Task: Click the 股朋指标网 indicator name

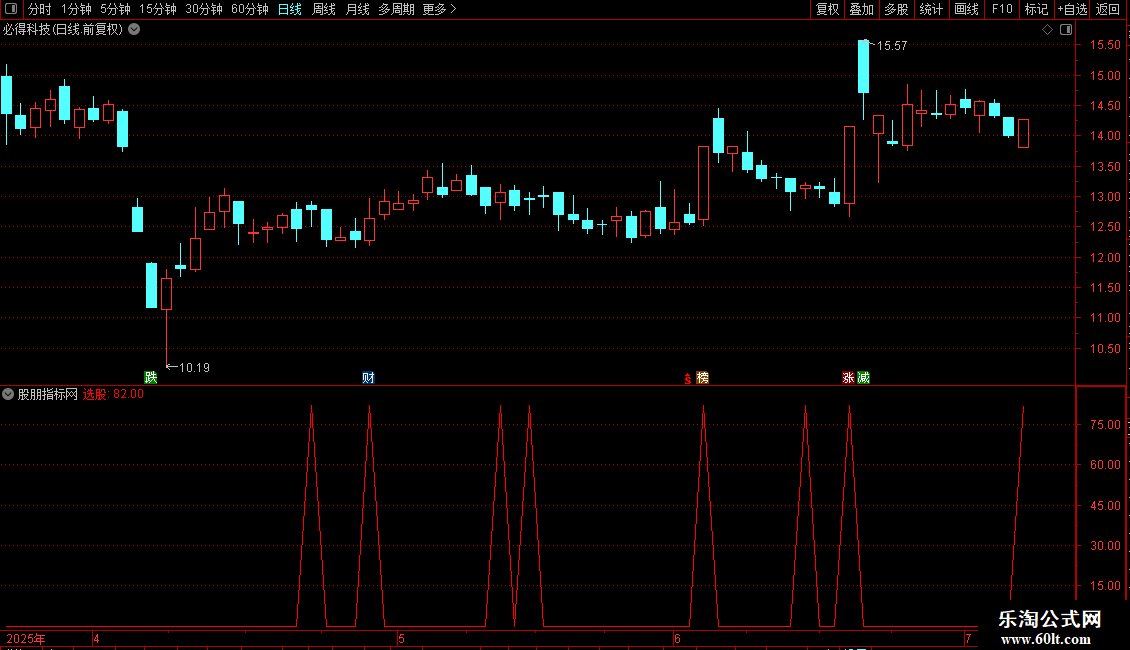Action: (48, 394)
